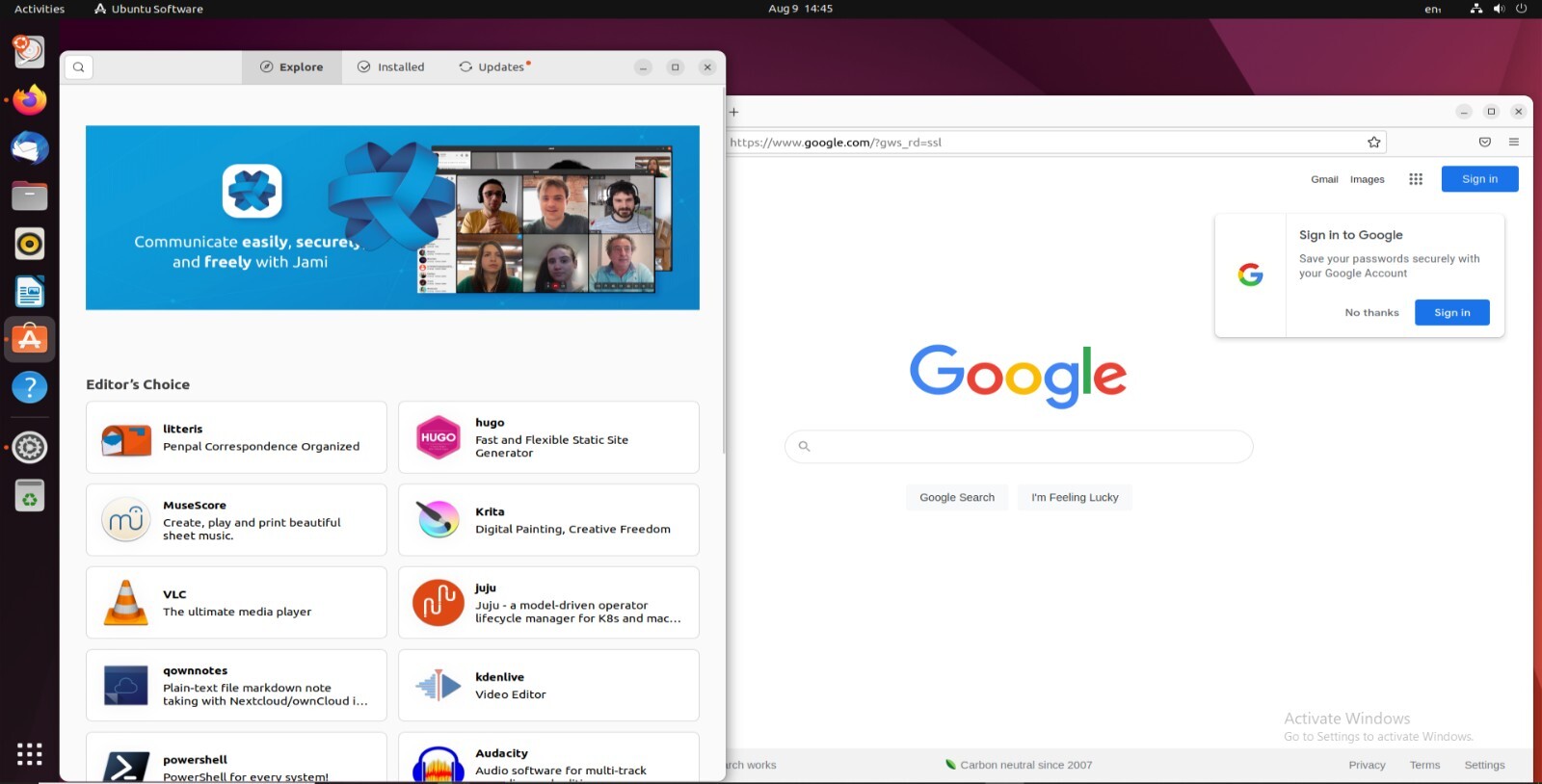Image resolution: width=1542 pixels, height=784 pixels.
Task: Bookmark this page with the star icon
Action: tap(1374, 143)
